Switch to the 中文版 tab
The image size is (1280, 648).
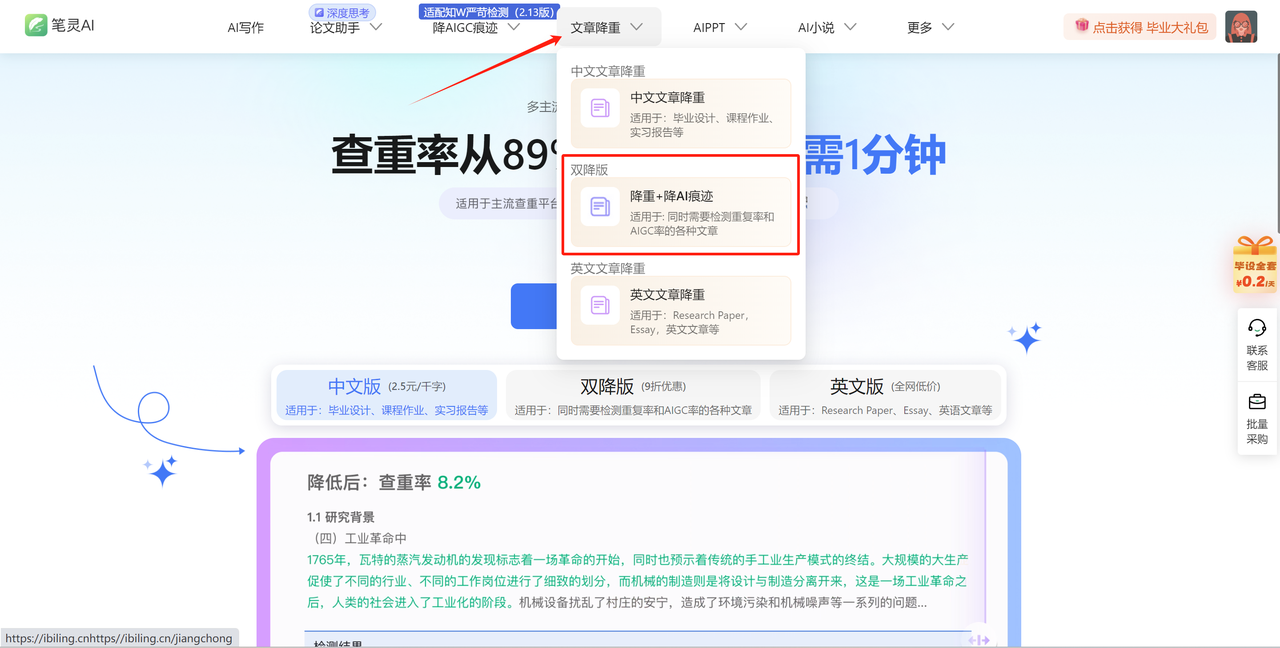coord(387,396)
